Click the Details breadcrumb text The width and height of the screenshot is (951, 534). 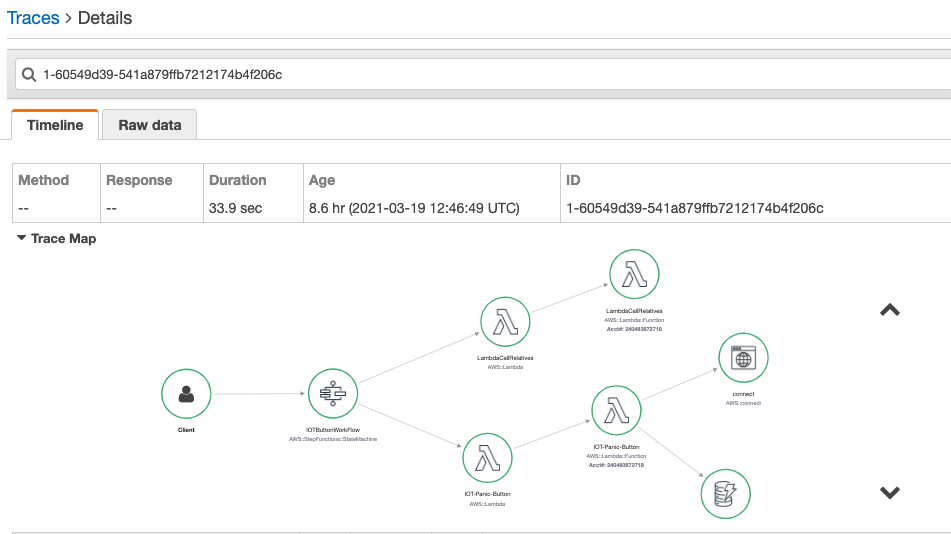[x=105, y=18]
